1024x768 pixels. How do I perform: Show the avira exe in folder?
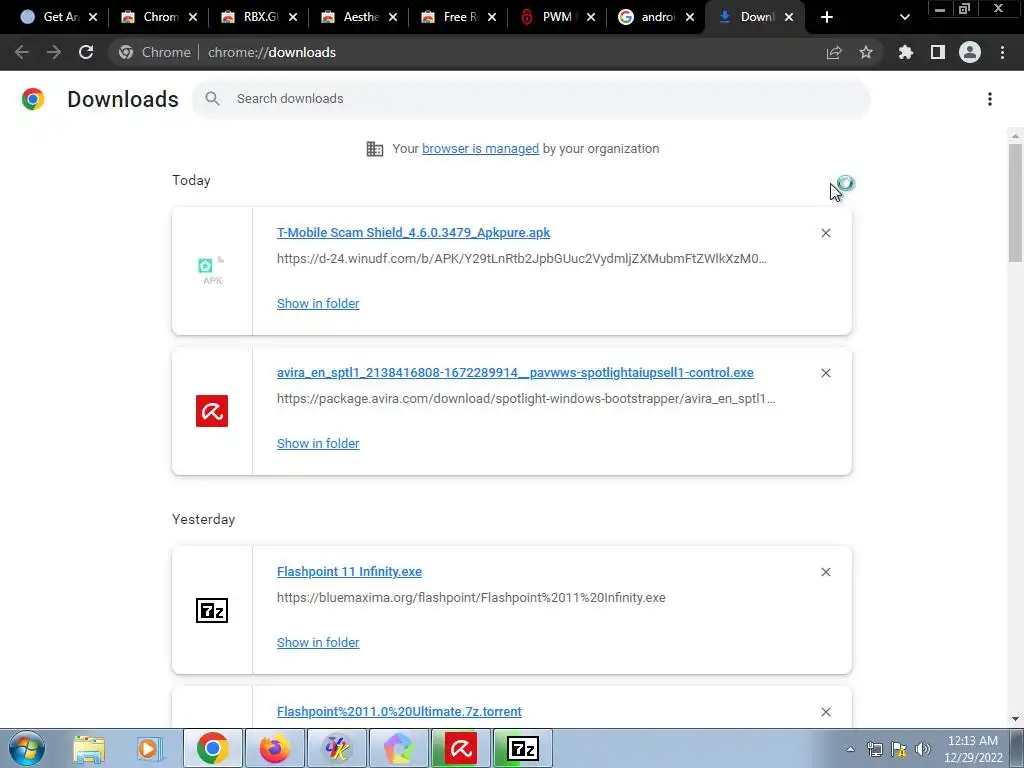[318, 443]
